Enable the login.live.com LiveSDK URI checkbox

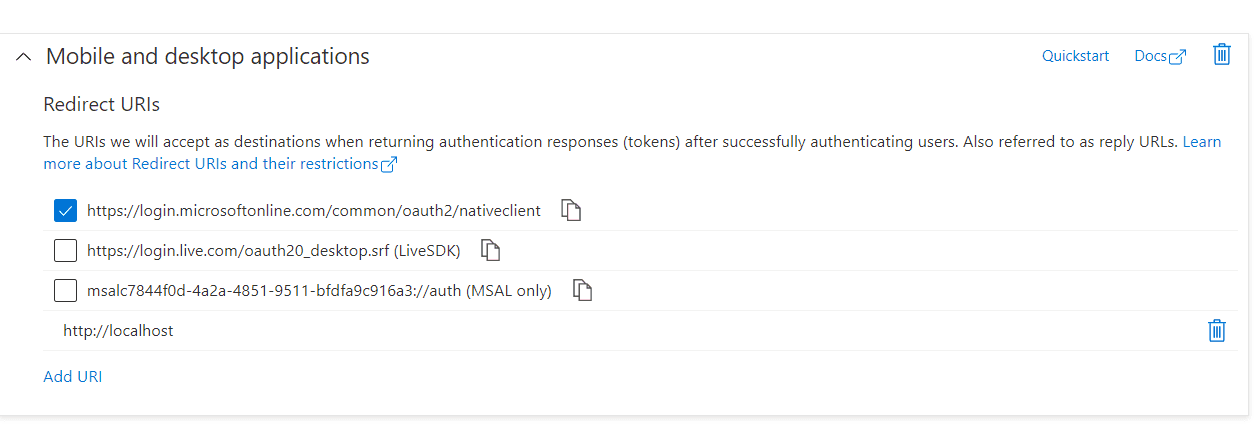[65, 250]
